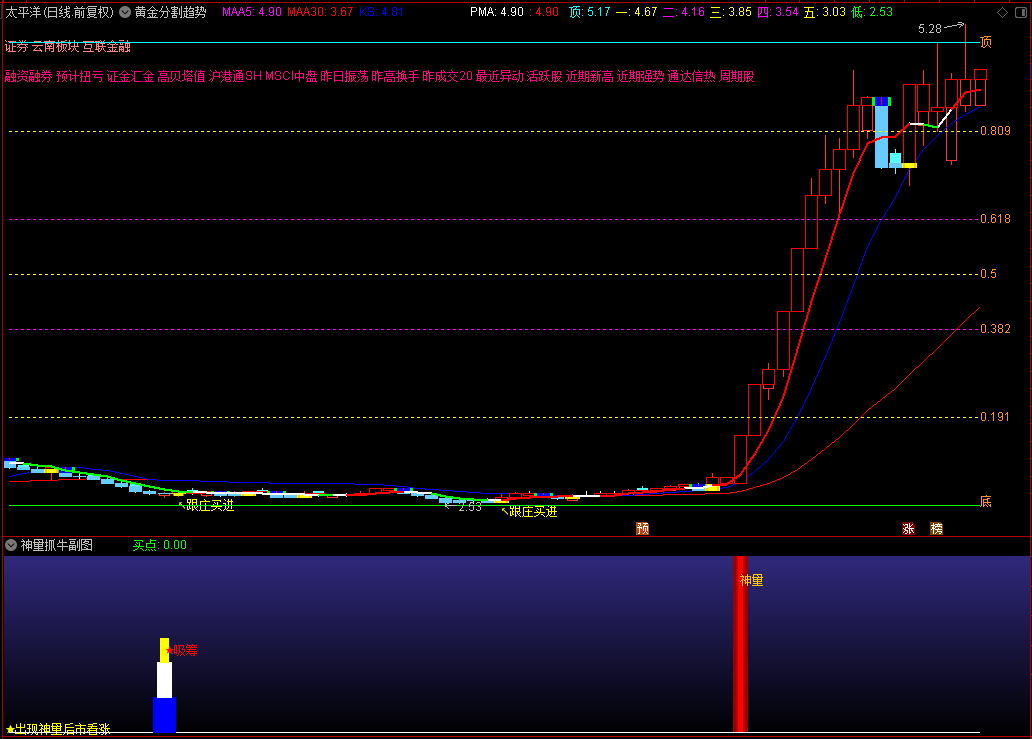This screenshot has height=739, width=1032.
Task: Click the 神量抓牛副图 indicator name
Action: 57,545
